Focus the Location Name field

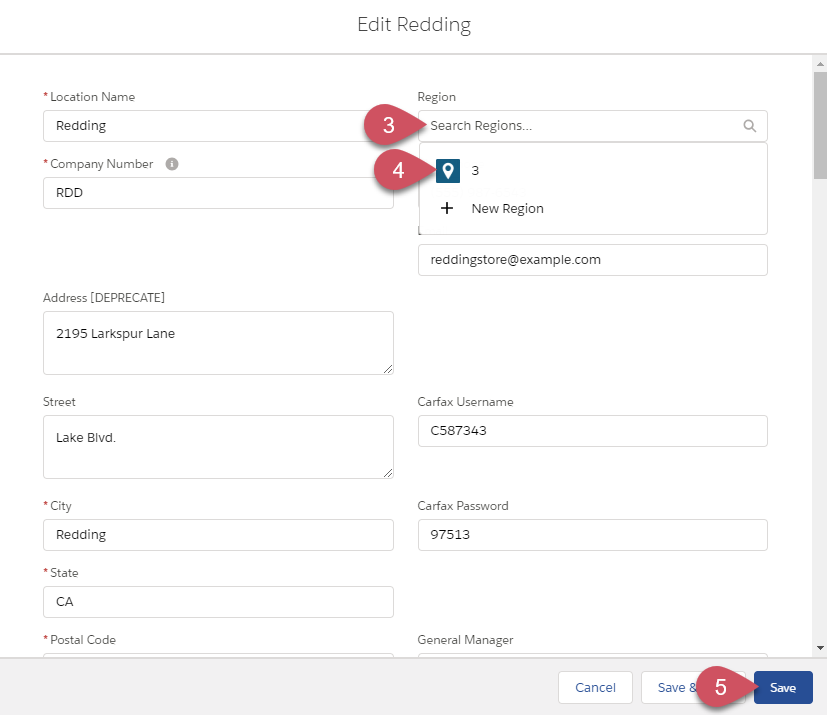[x=218, y=126]
